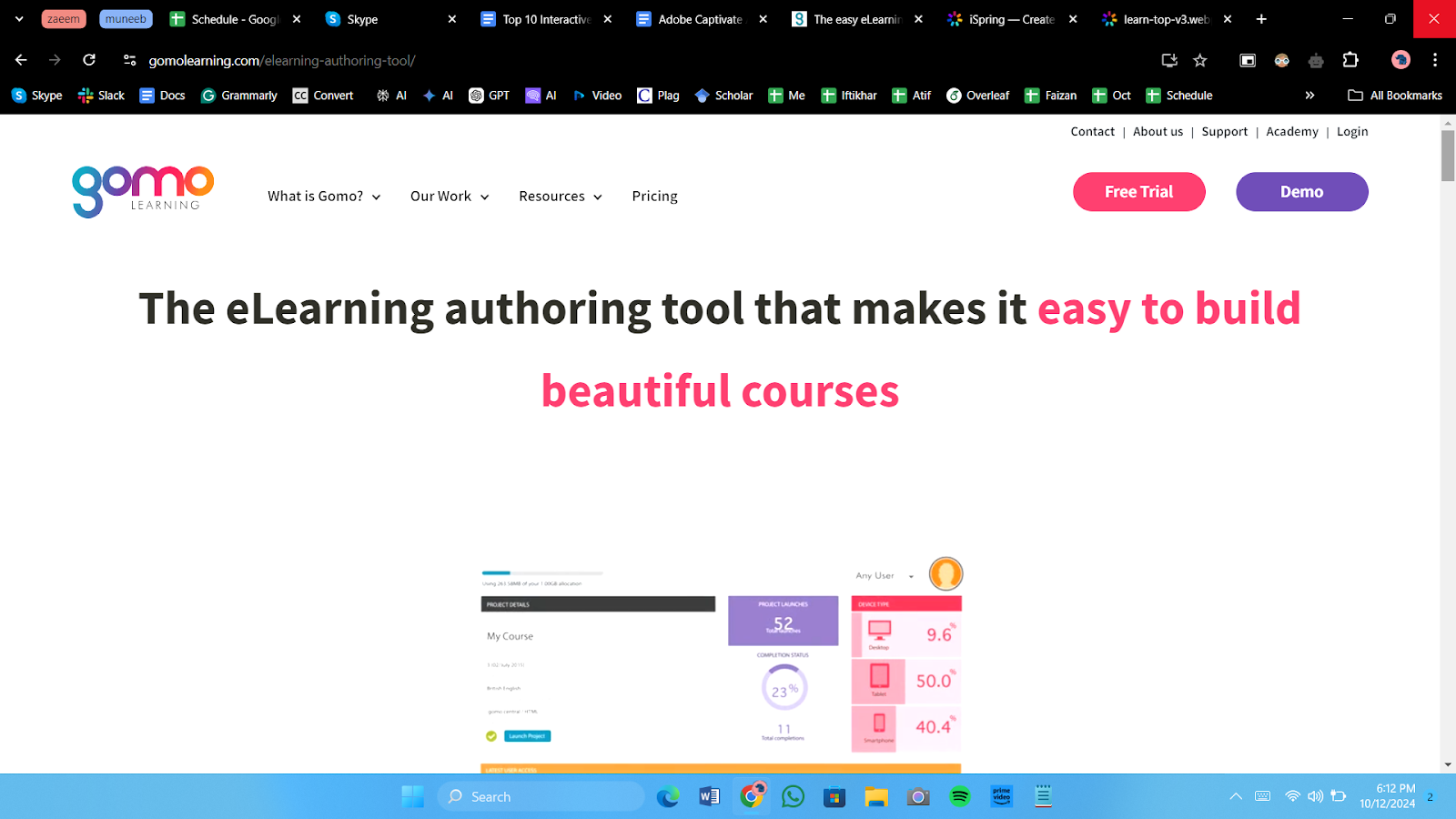View site information next to the URL

(130, 60)
